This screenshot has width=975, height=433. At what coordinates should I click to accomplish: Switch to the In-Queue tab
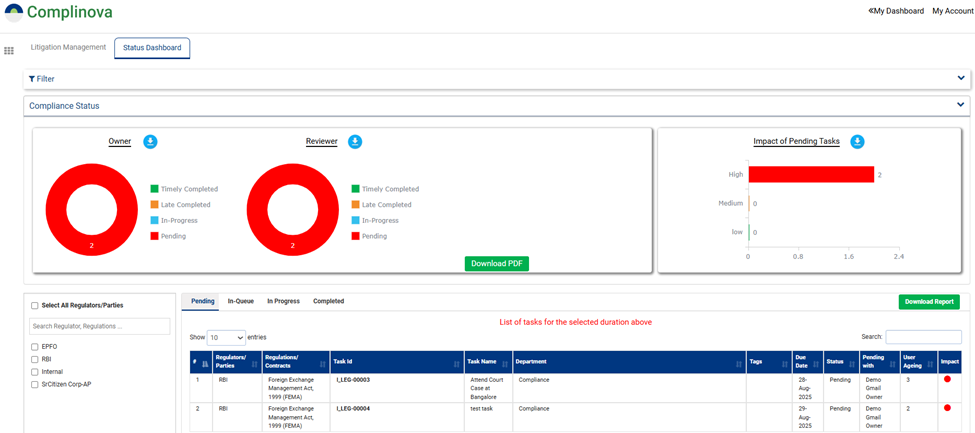(x=240, y=301)
